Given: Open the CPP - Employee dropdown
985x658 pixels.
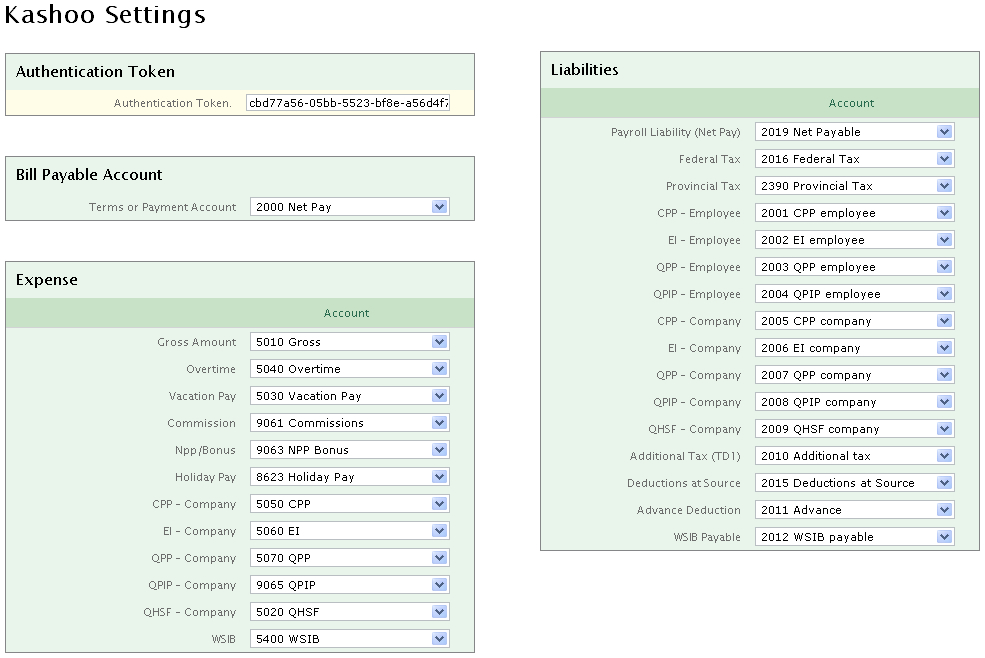Looking at the screenshot, I should (x=854, y=213).
